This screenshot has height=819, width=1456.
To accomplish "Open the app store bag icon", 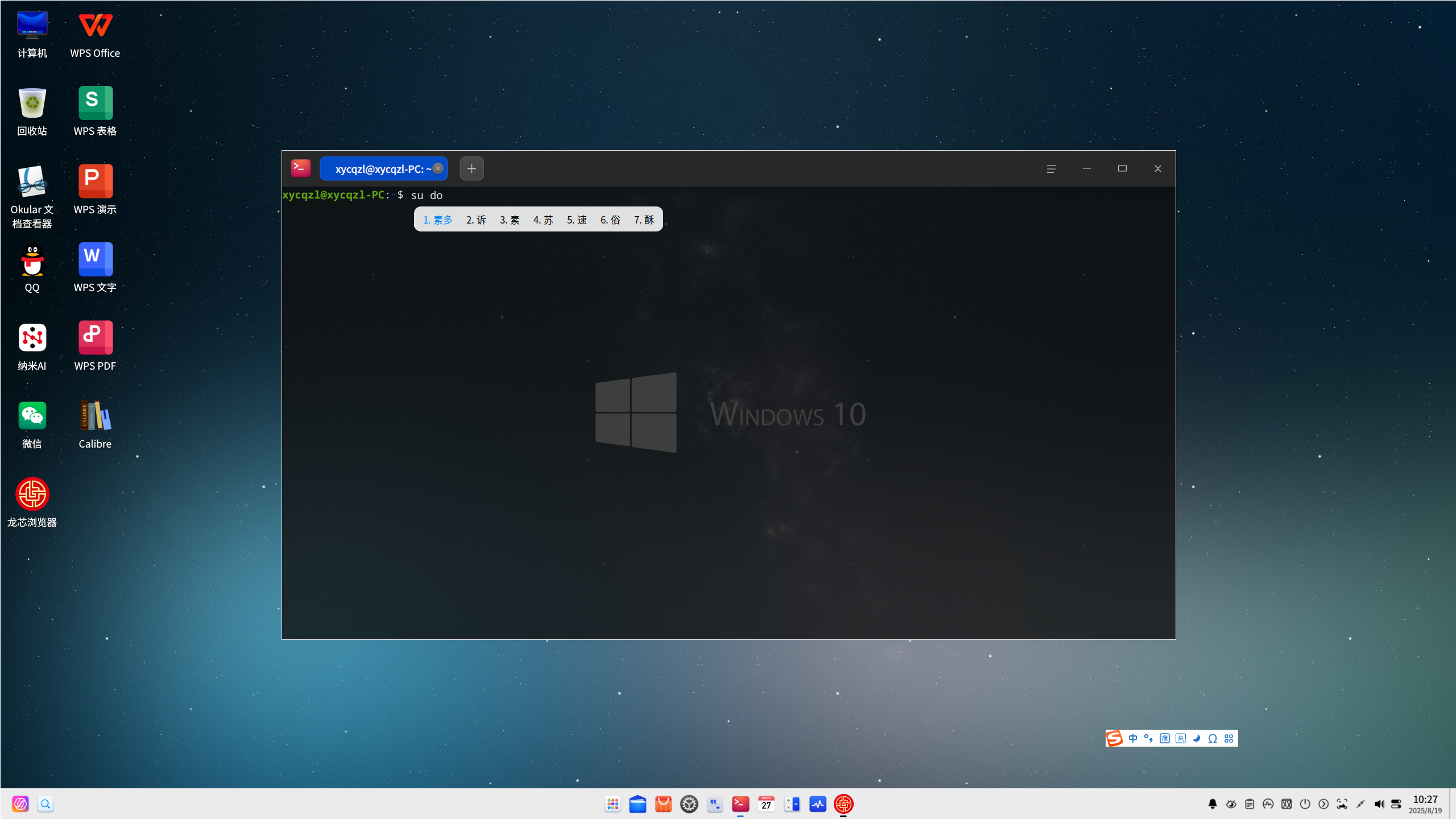I will (x=663, y=804).
